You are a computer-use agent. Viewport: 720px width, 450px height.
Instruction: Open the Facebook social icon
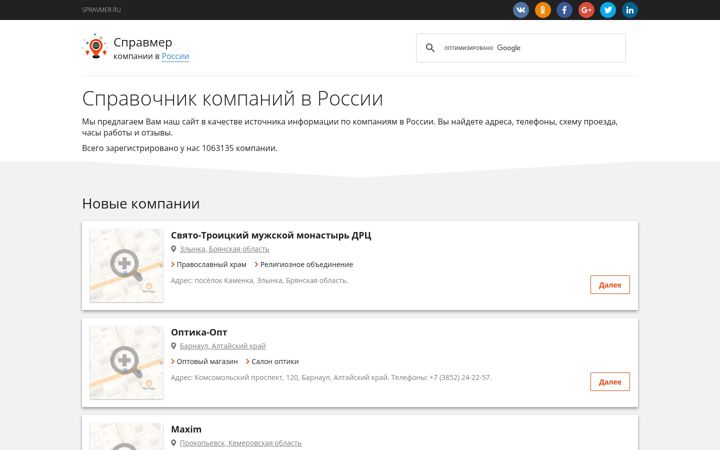pos(564,10)
